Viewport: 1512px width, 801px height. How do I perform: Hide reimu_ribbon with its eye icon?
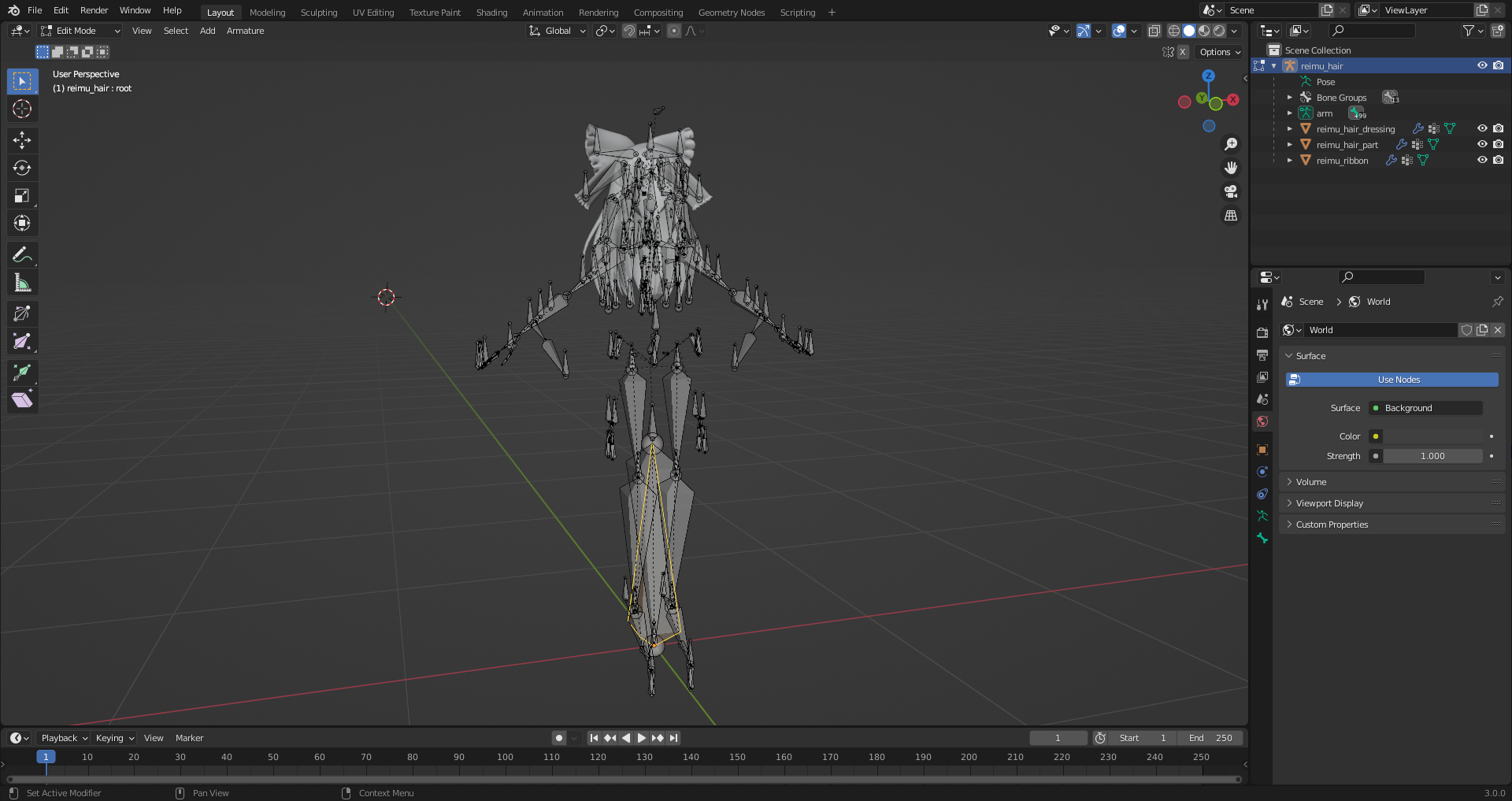(1482, 160)
